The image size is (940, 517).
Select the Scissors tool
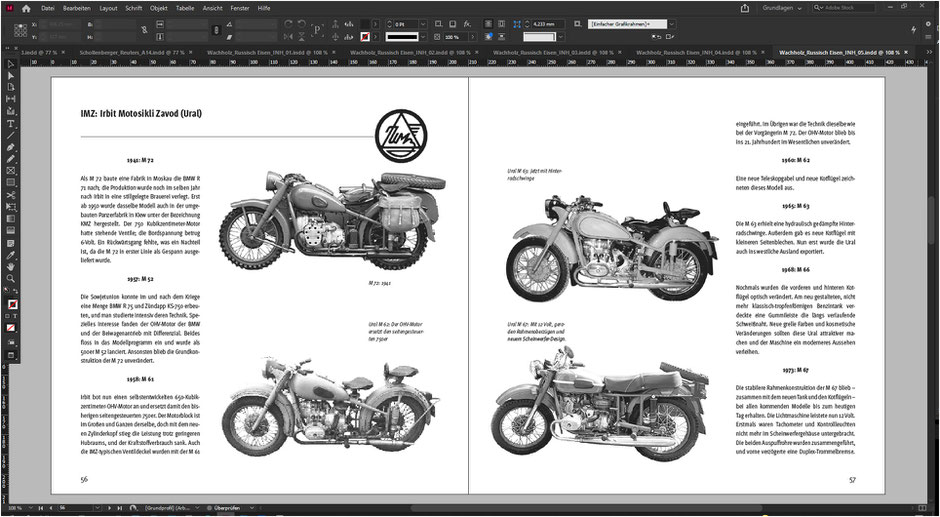11,195
